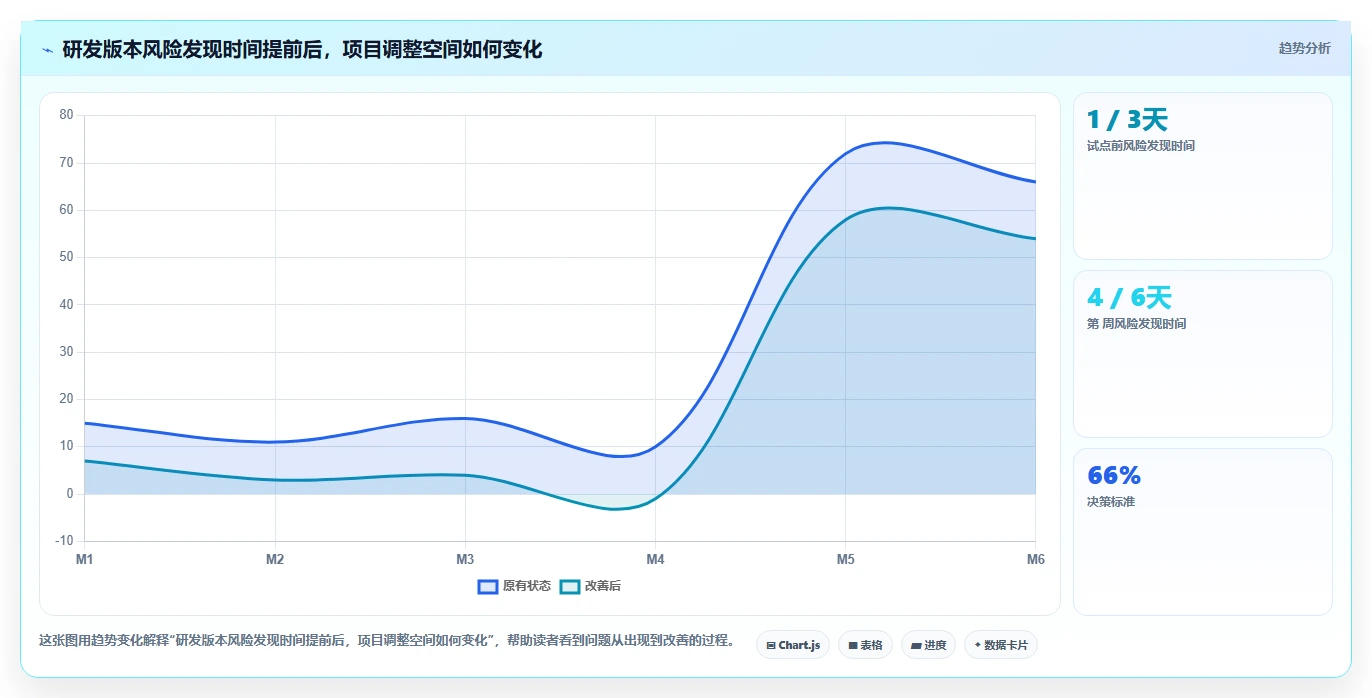Click the M6 x-axis label

(x=1035, y=559)
